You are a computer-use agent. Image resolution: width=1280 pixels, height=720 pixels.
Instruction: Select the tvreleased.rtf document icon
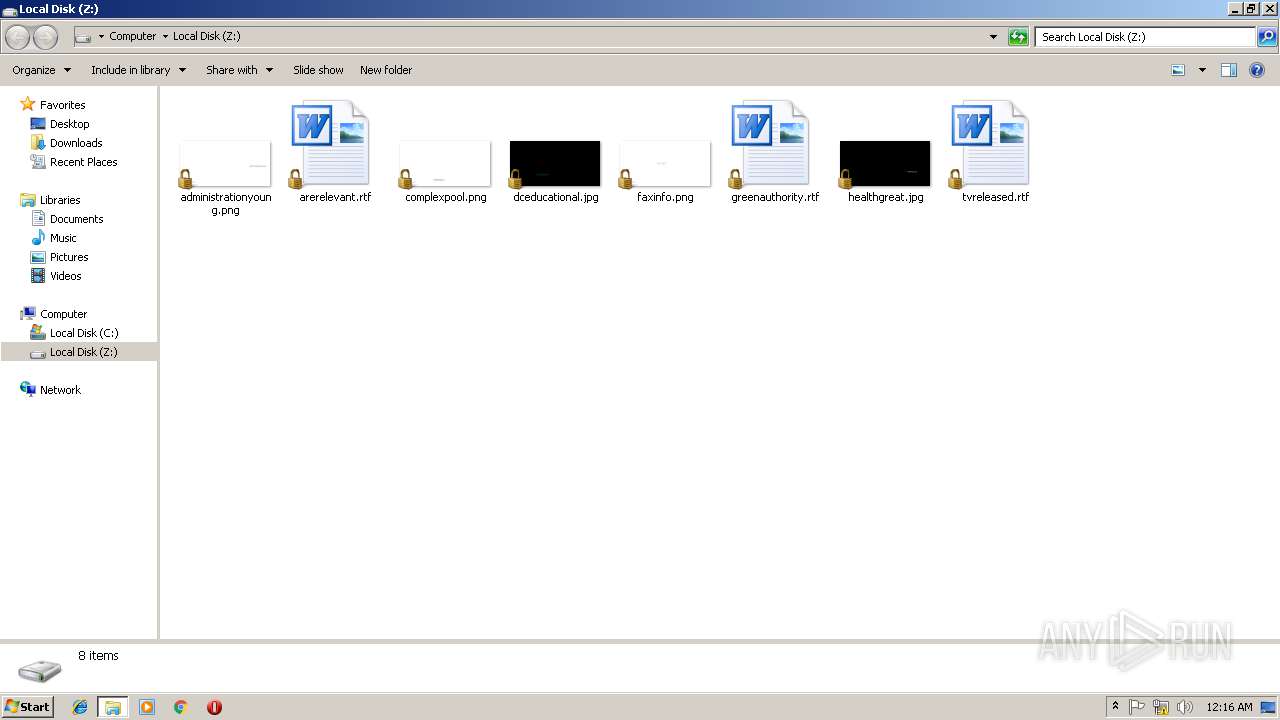tap(991, 143)
